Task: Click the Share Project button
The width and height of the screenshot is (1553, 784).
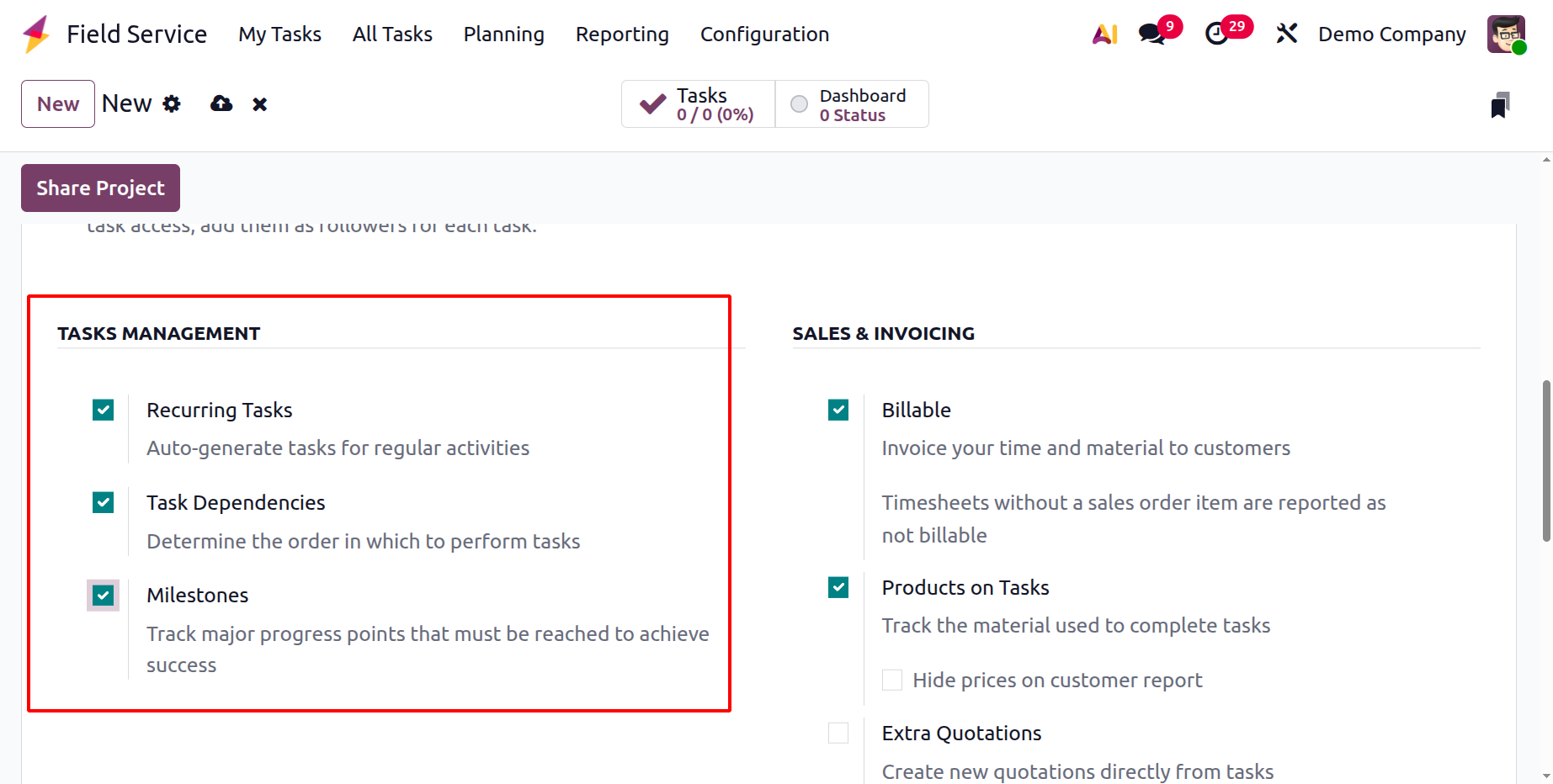Action: (100, 188)
